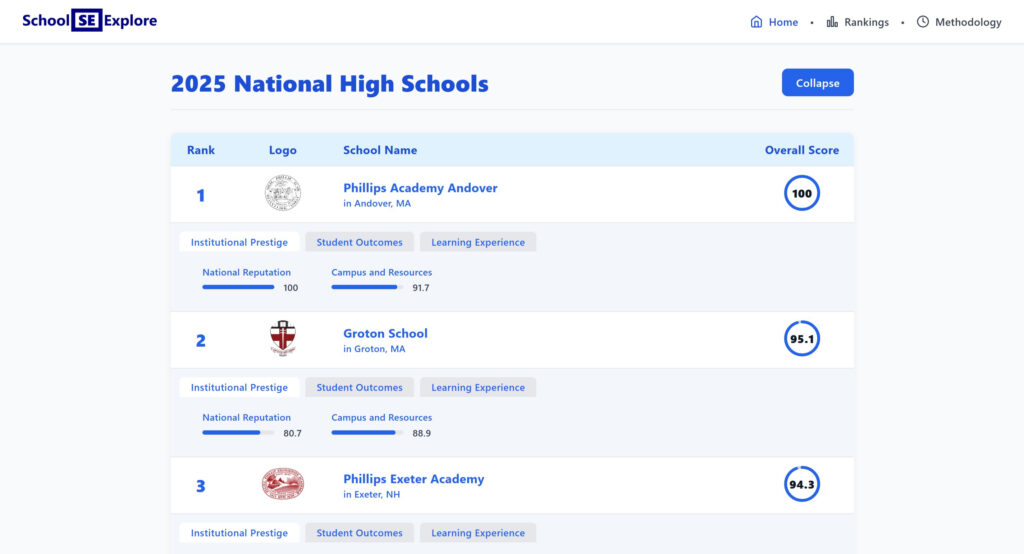Click Phillips Exeter Academy red logo
The height and width of the screenshot is (554, 1024).
[283, 485]
